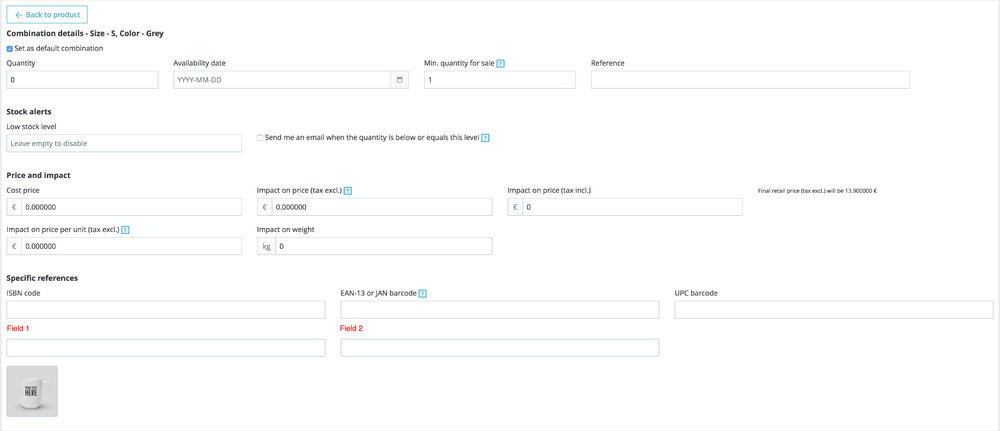Screen dimensions: 1000x431
Task: Click the Reference text field
Action: tap(750, 80)
